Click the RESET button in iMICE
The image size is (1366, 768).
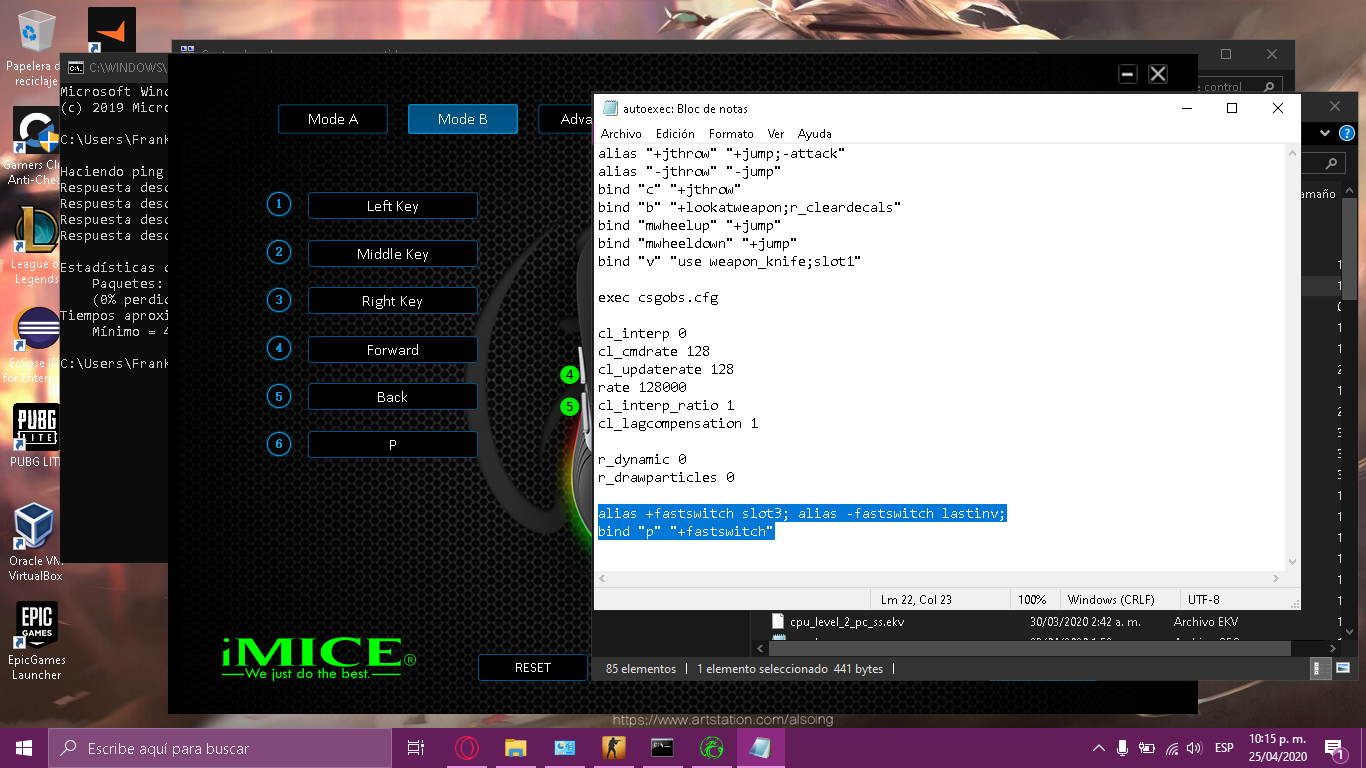click(x=533, y=668)
